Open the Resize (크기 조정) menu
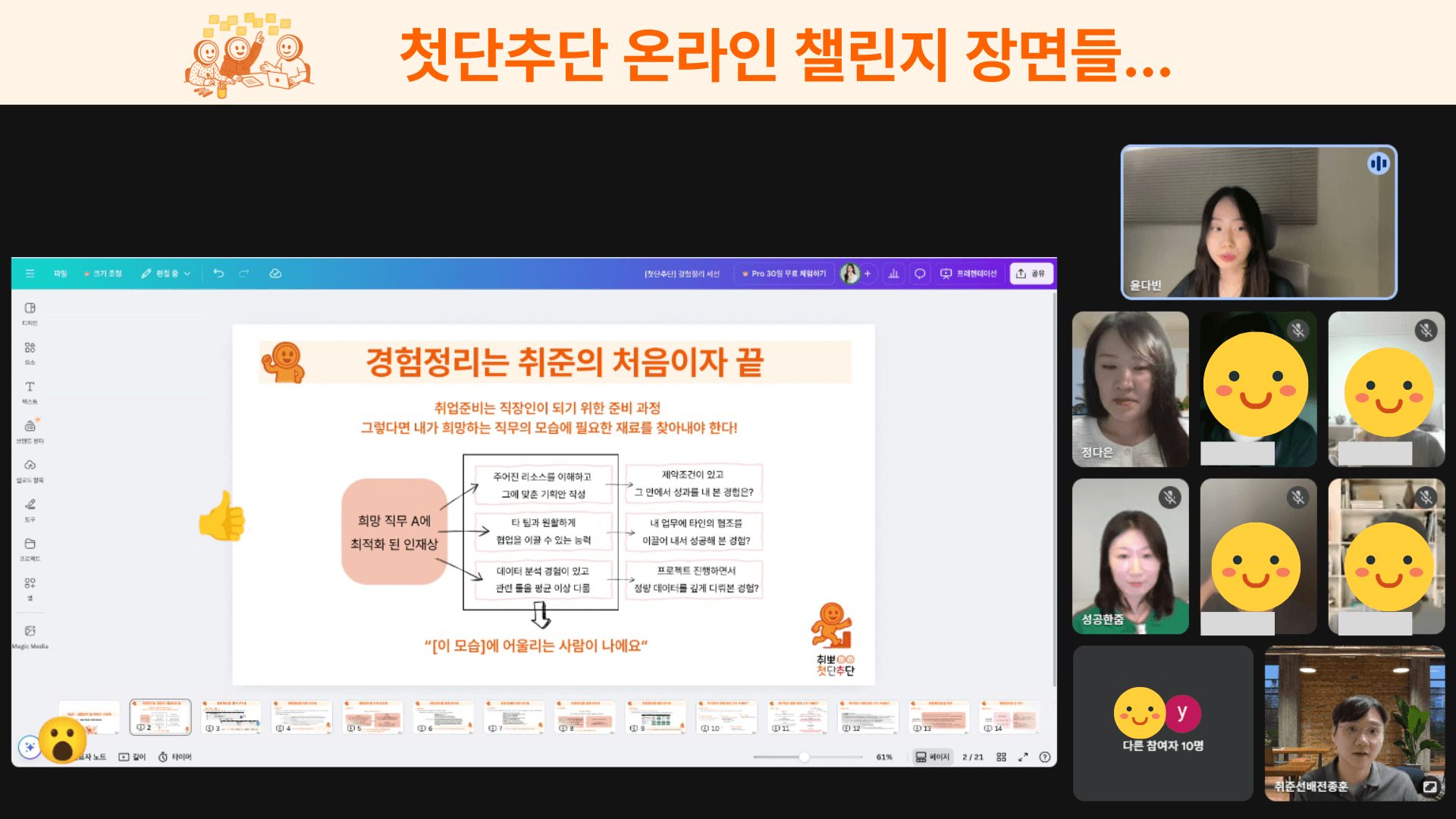Screen dimensions: 1456x819 pos(103,274)
